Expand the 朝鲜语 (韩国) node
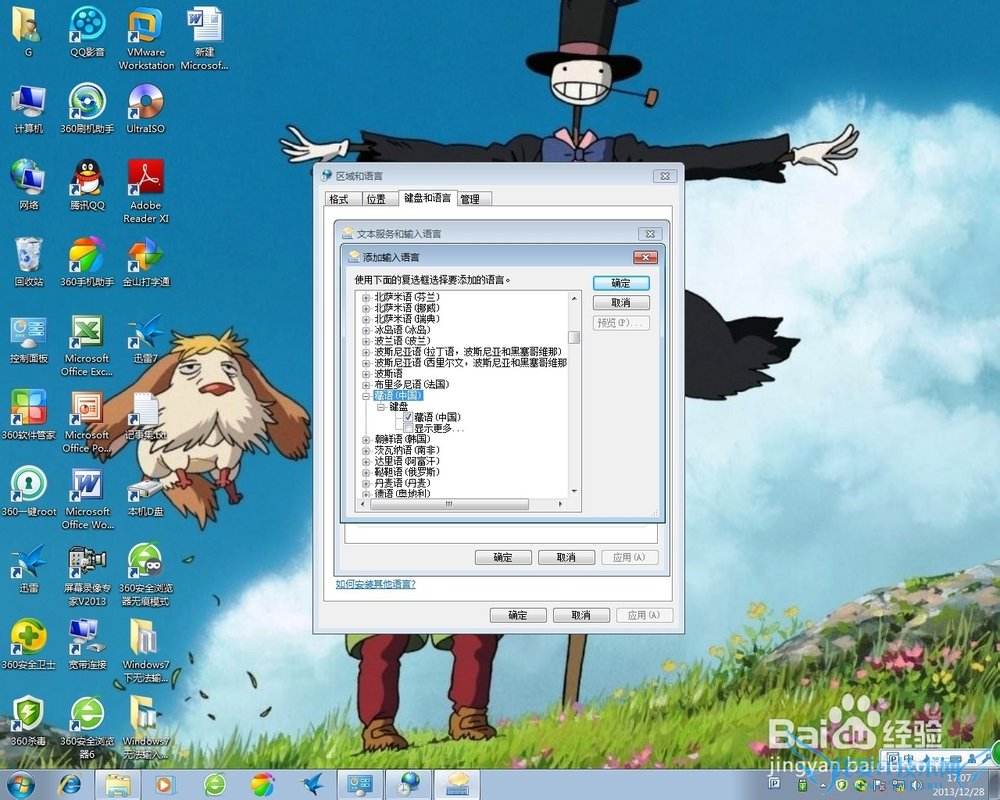The image size is (1000, 800). point(366,440)
